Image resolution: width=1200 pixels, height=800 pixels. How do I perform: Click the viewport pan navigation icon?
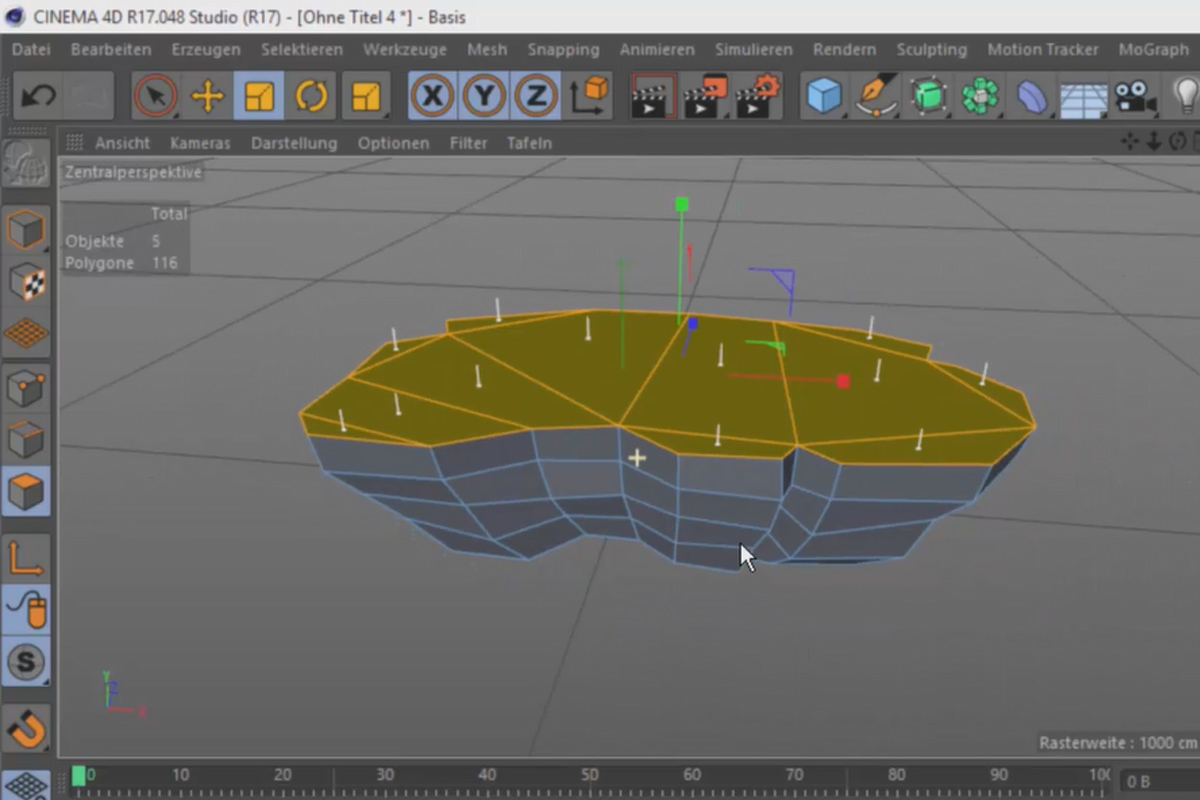click(1130, 142)
